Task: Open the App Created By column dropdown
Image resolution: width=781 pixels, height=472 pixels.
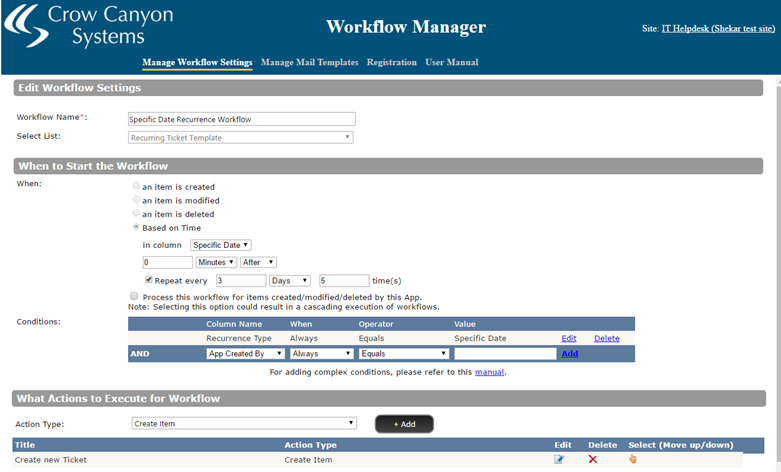Action: click(x=246, y=354)
